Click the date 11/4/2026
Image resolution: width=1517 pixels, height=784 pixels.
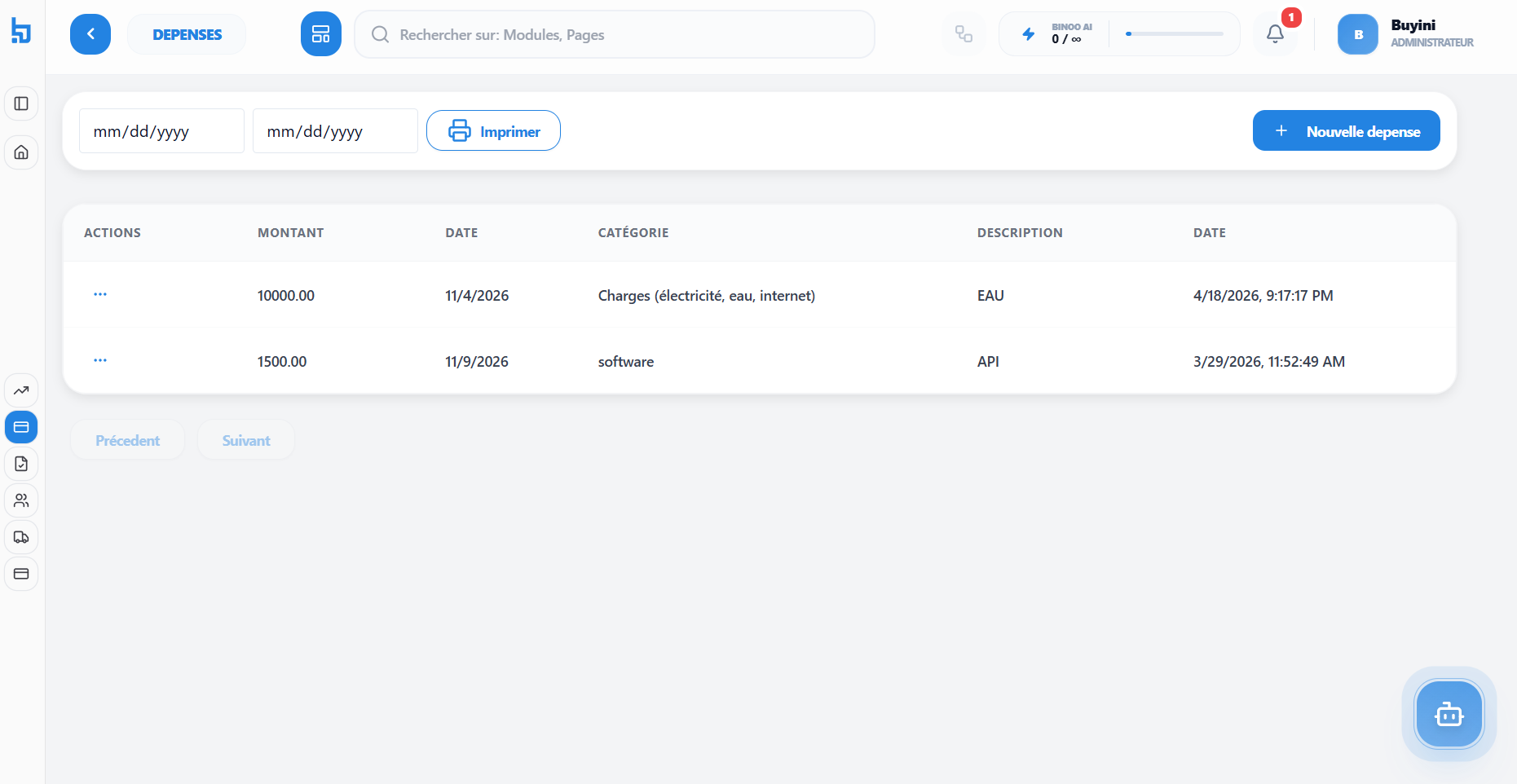(x=477, y=296)
